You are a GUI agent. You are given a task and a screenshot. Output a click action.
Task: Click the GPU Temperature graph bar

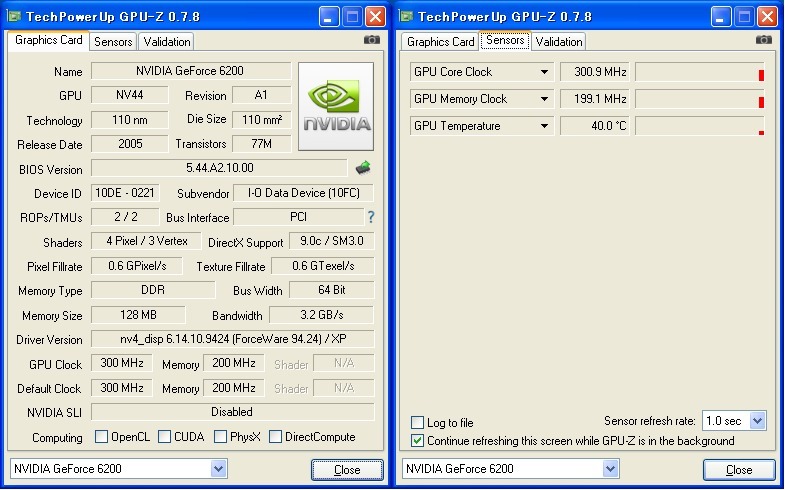pos(700,126)
